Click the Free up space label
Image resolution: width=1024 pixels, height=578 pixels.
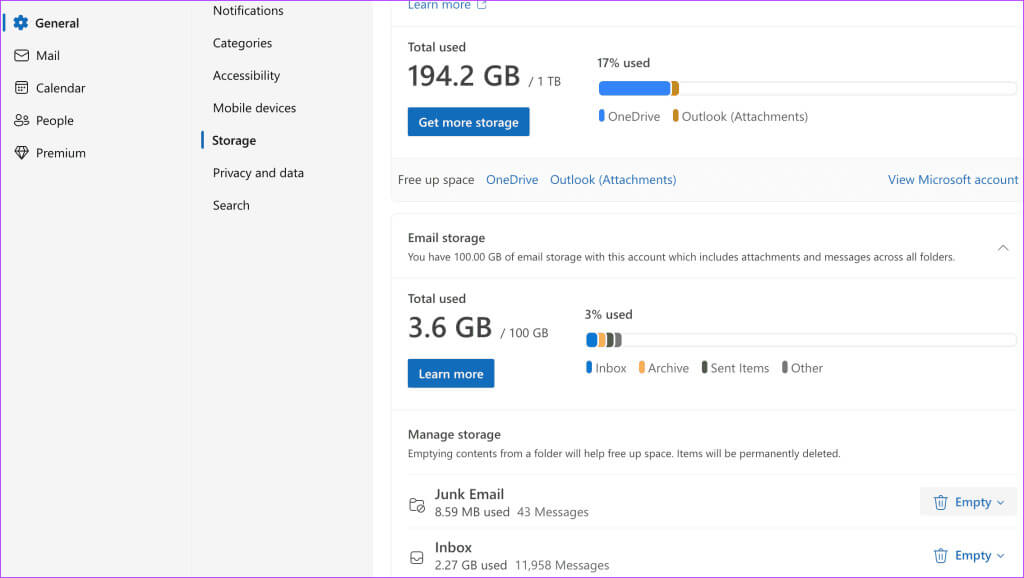(436, 180)
